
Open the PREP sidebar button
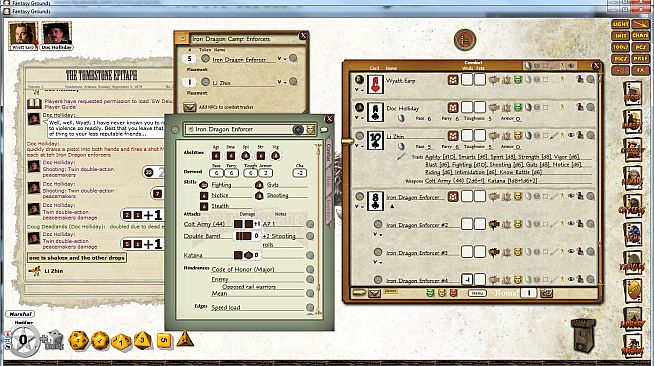point(640,59)
